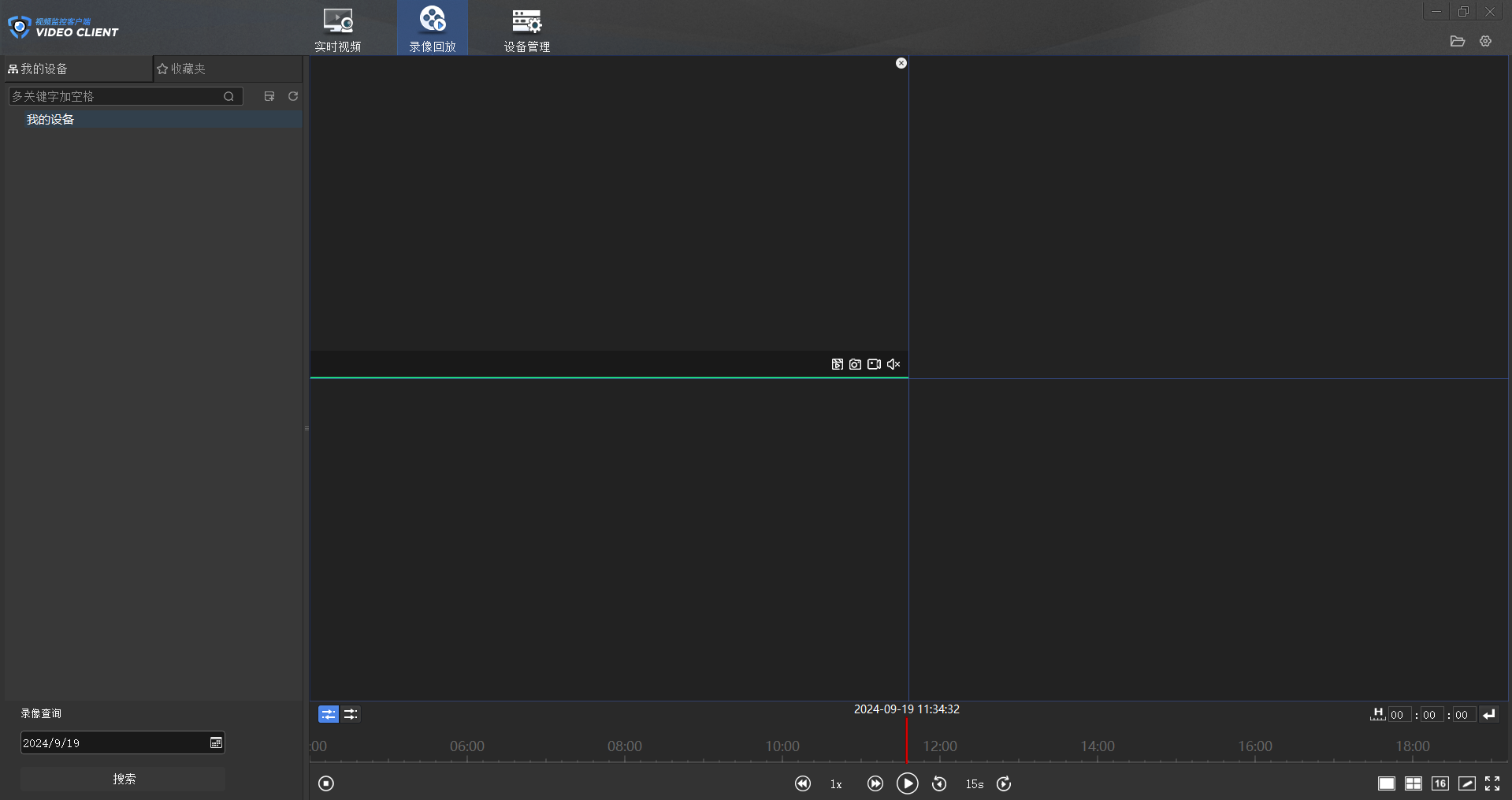Open the 设备管理 device management tab
The image size is (1512, 800).
point(527,29)
